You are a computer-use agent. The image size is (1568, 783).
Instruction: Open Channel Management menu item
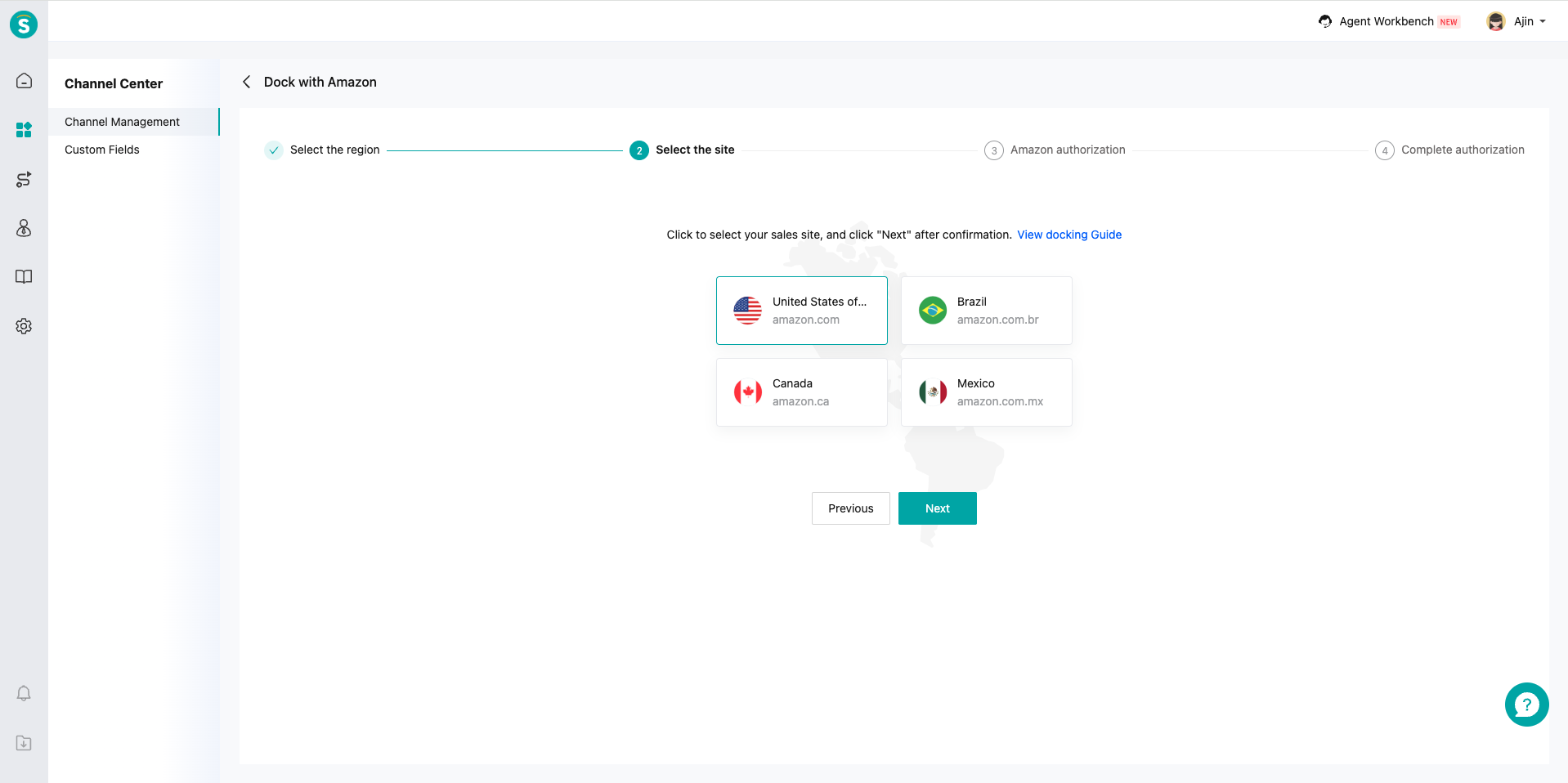coord(134,122)
